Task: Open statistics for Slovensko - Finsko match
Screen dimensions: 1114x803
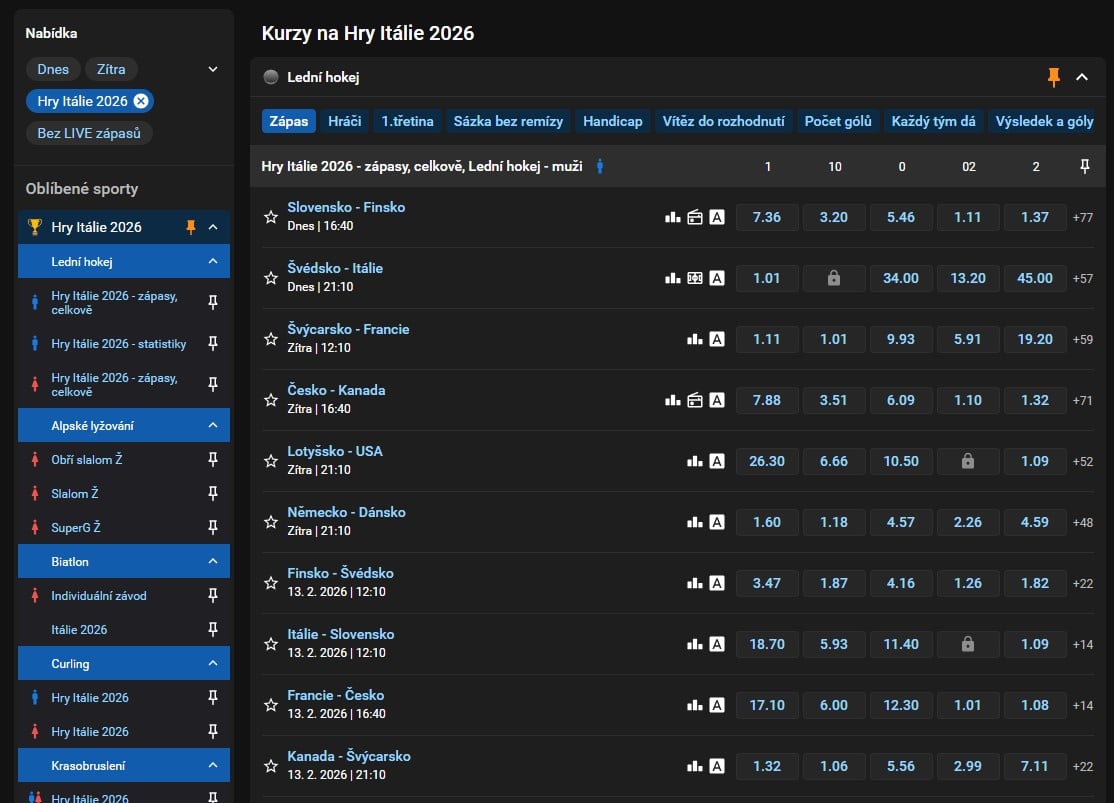Action: 672,217
